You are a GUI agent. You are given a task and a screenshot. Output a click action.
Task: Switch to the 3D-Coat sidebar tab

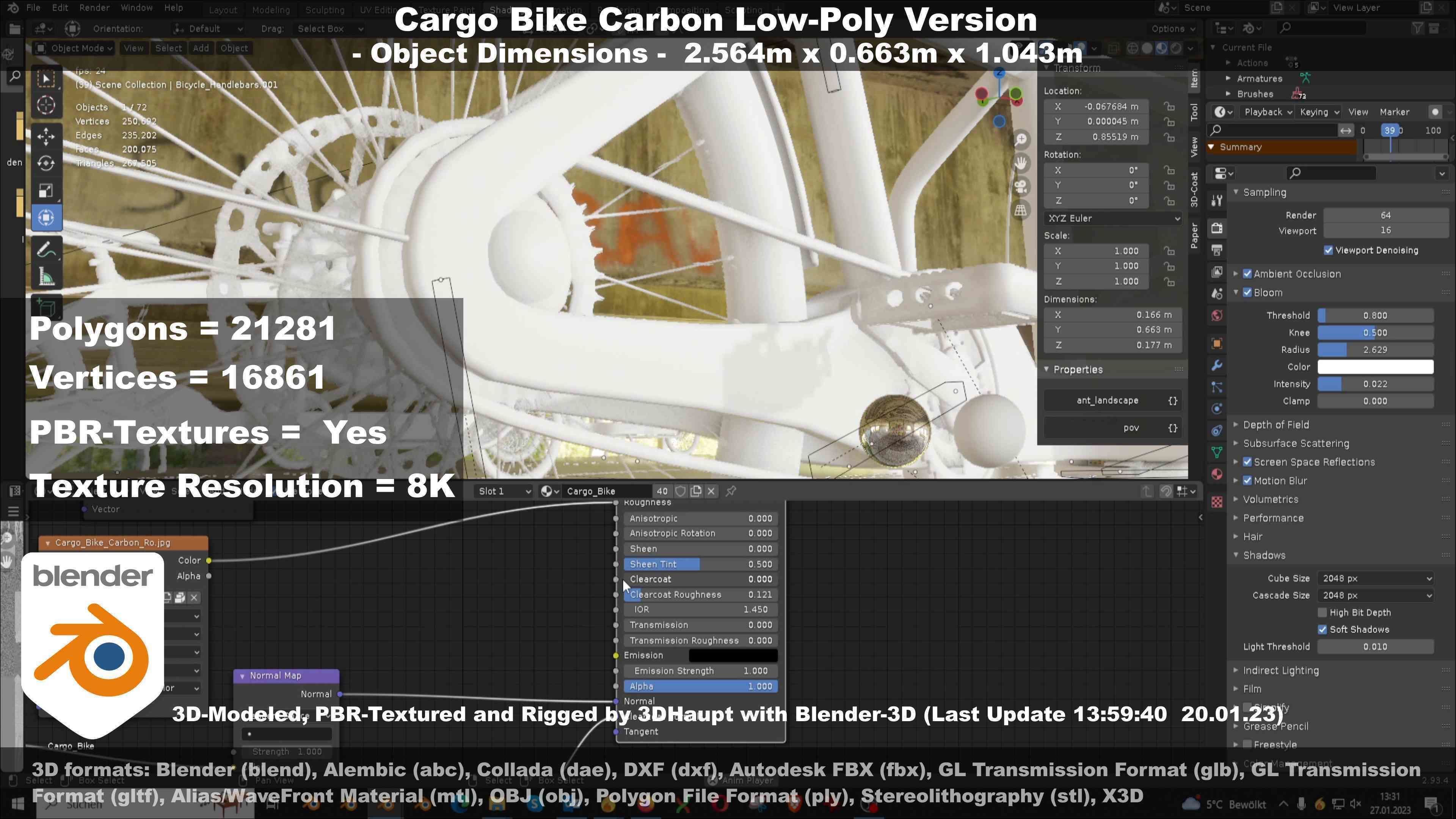pyautogui.click(x=1194, y=189)
